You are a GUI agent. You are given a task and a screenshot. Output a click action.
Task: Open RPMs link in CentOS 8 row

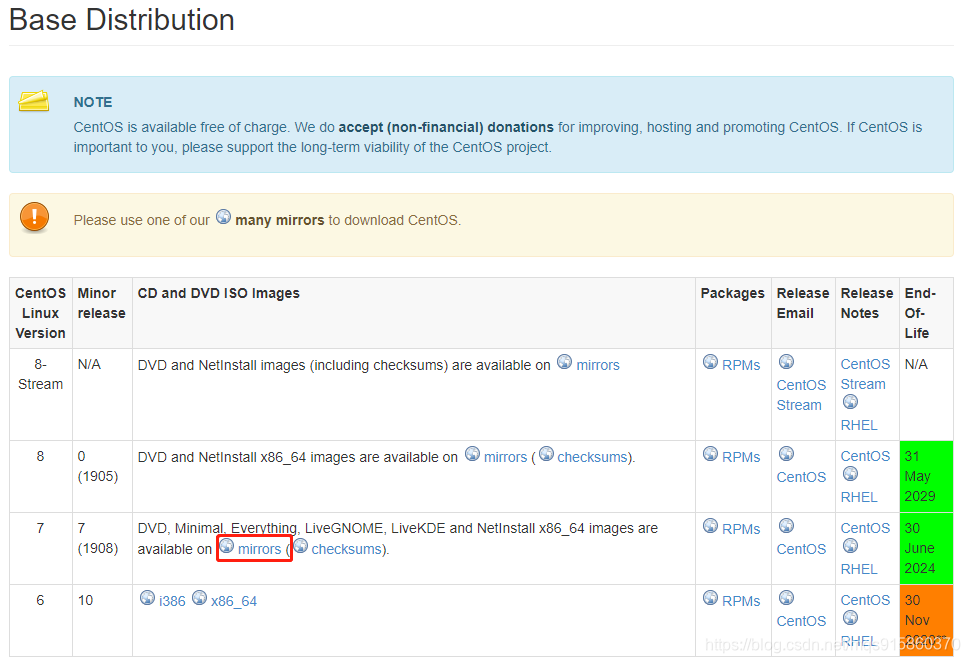[741, 458]
